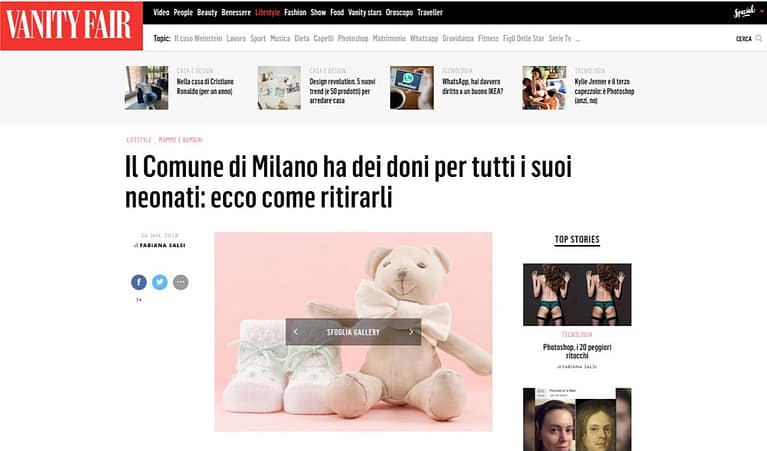Open Kylie Jenner Photoshop article thumbnail
Image resolution: width=767 pixels, height=451 pixels.
coord(544,88)
